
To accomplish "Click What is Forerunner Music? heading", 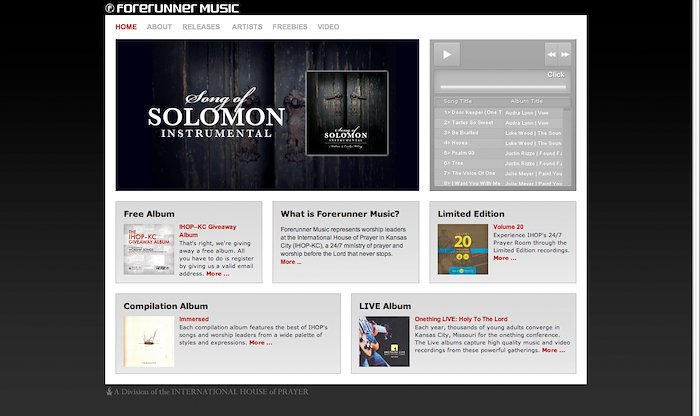I will click(340, 214).
